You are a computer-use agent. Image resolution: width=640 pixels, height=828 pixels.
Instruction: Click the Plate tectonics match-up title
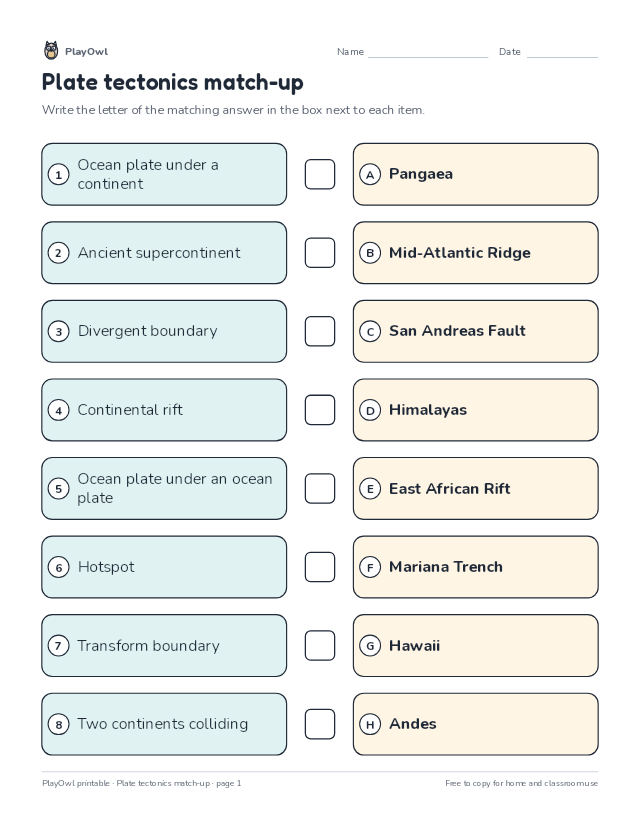pyautogui.click(x=173, y=82)
